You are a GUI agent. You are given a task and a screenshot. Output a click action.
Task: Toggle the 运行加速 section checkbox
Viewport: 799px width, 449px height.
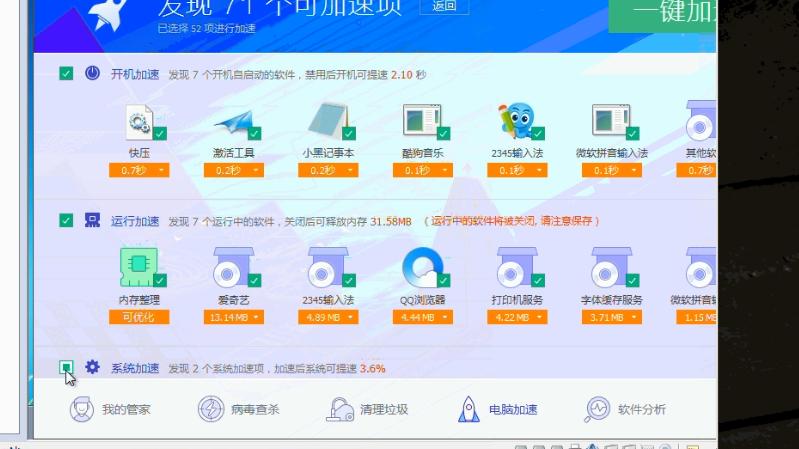(66, 220)
